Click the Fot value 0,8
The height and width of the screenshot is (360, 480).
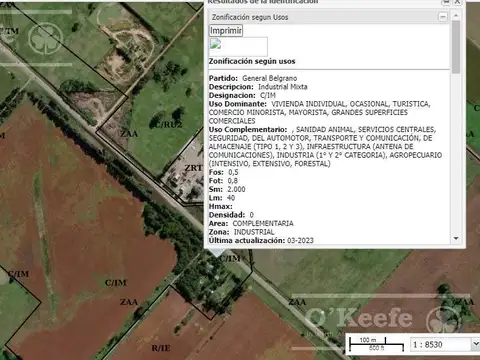233,181
